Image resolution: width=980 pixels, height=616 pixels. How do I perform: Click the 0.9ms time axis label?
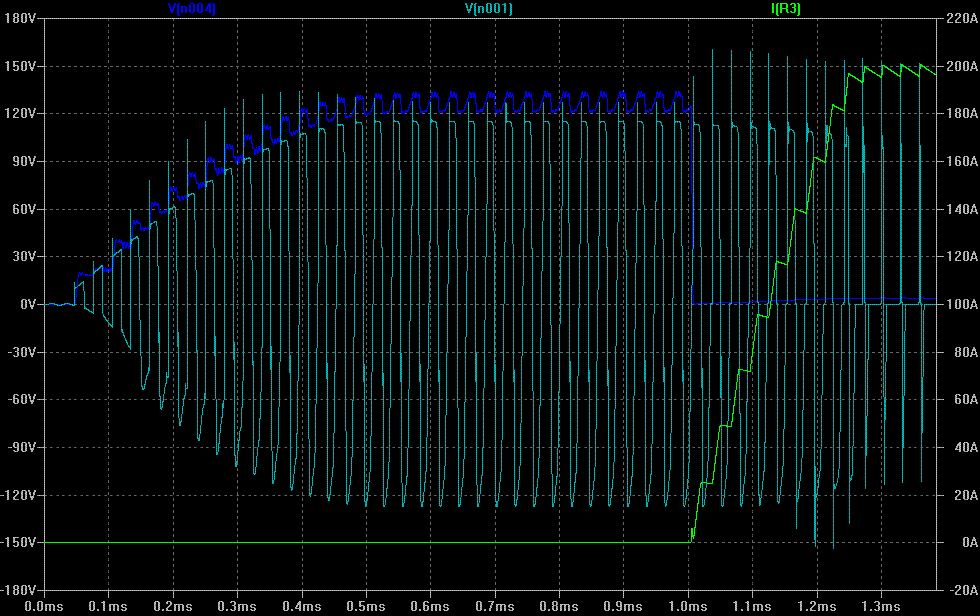click(623, 607)
